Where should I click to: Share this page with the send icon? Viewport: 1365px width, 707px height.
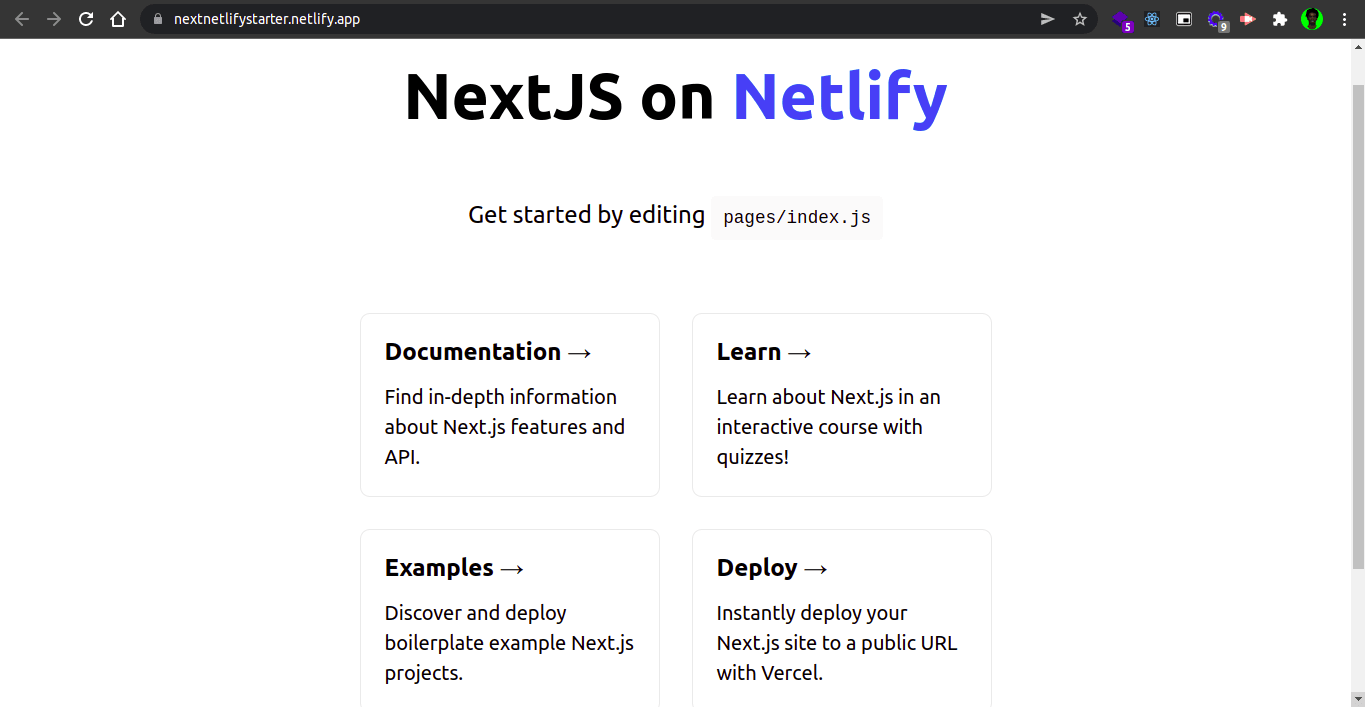tap(1048, 19)
